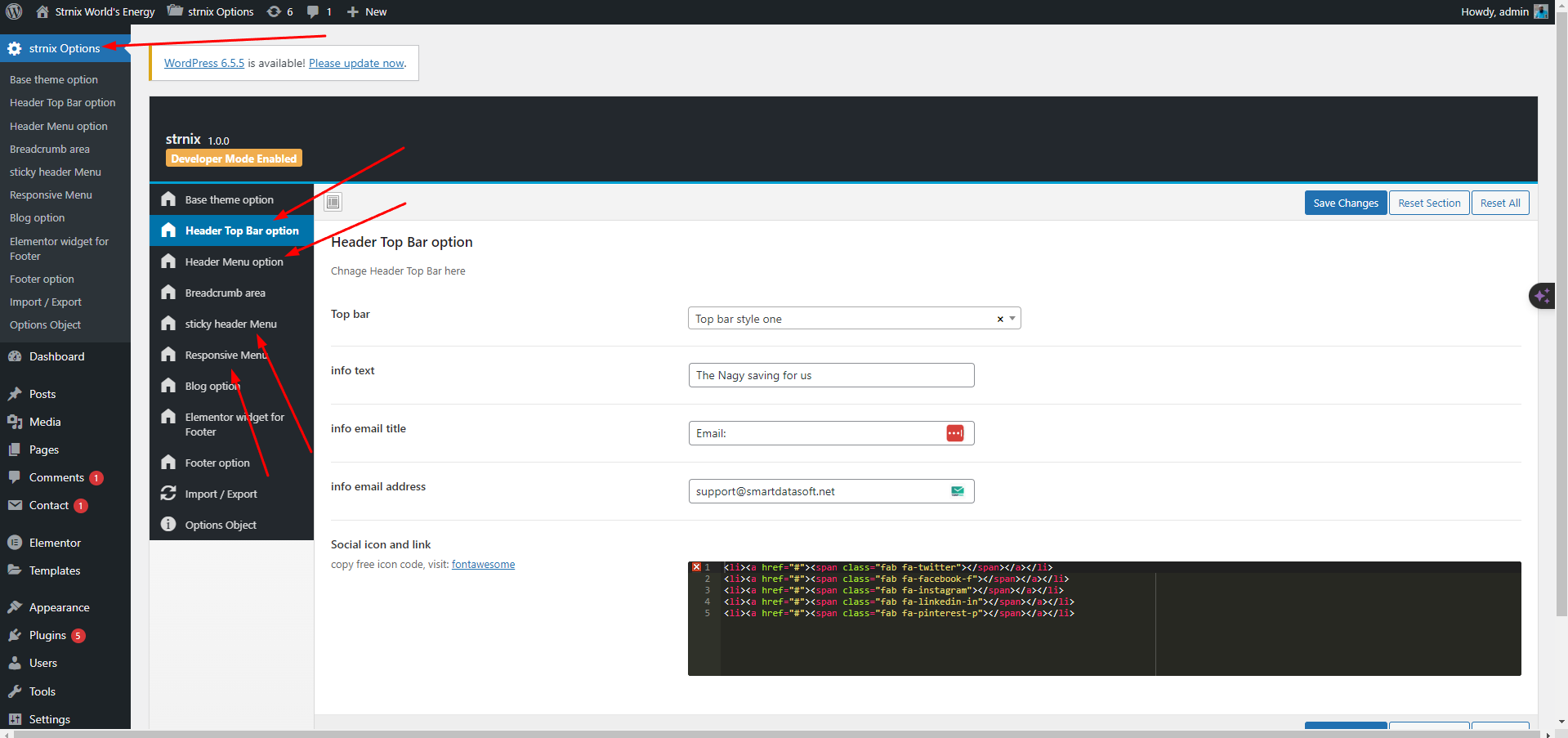
Task: Select Base theme option panel tab
Action: 231,199
